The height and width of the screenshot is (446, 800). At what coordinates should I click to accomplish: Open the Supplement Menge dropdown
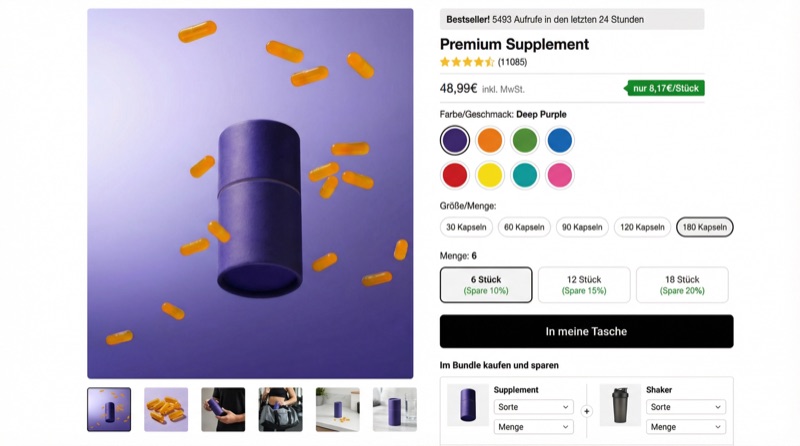click(x=533, y=427)
